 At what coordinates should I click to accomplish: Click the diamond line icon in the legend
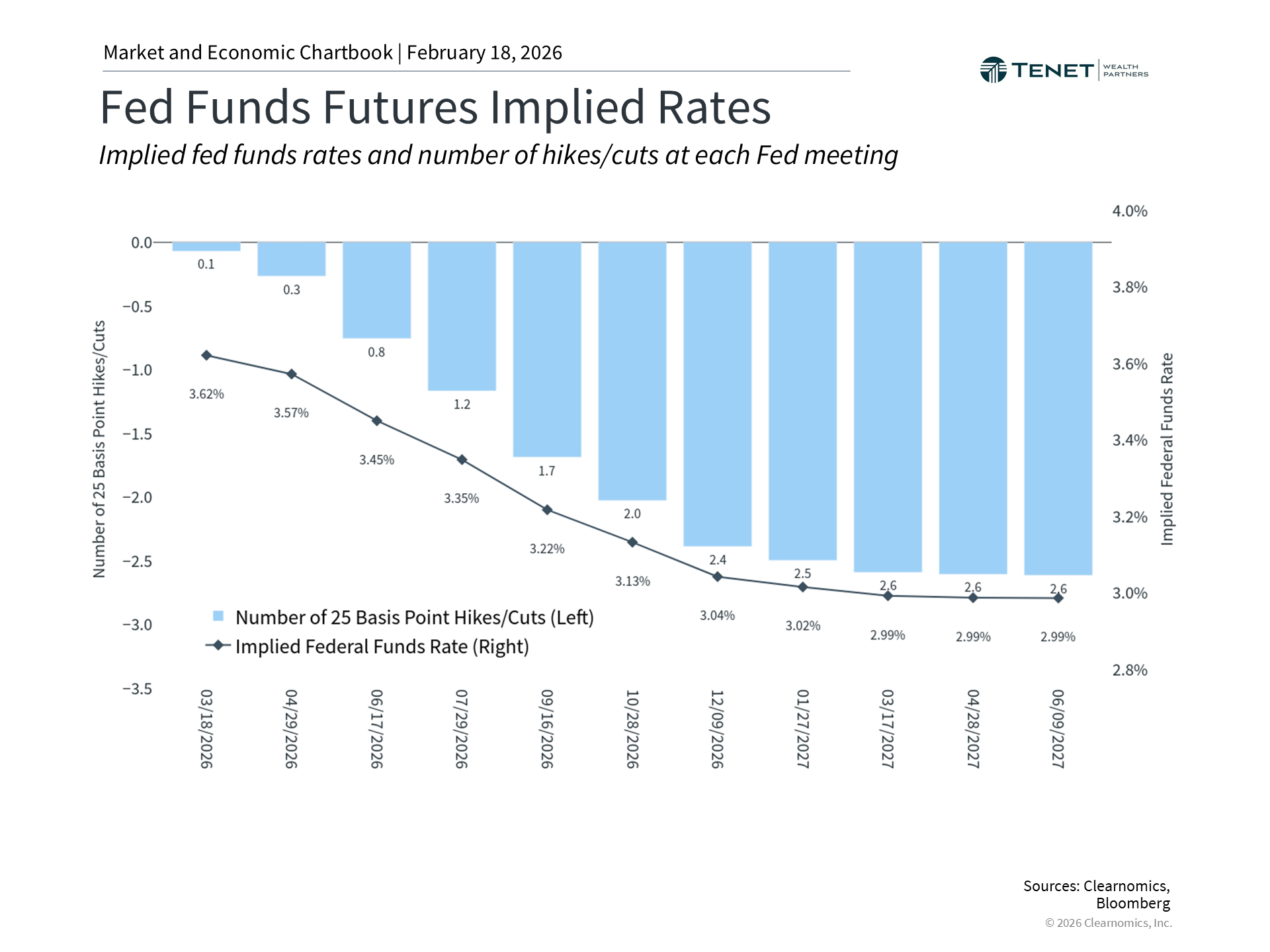[218, 645]
